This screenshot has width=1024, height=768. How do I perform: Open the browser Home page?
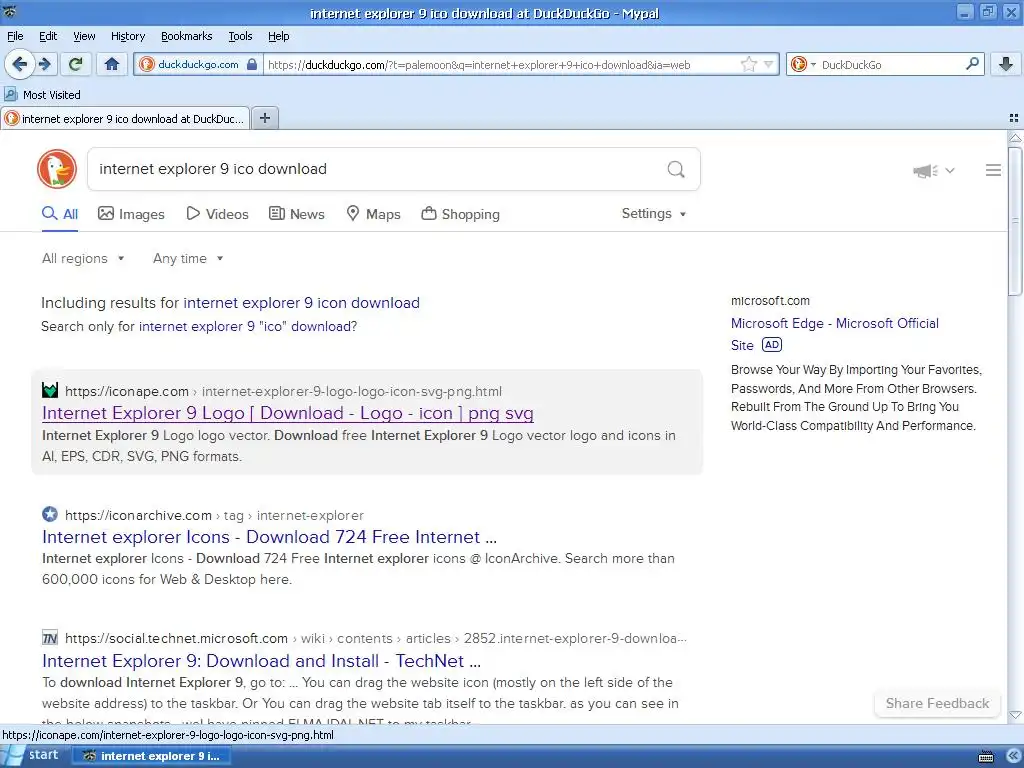pyautogui.click(x=112, y=64)
